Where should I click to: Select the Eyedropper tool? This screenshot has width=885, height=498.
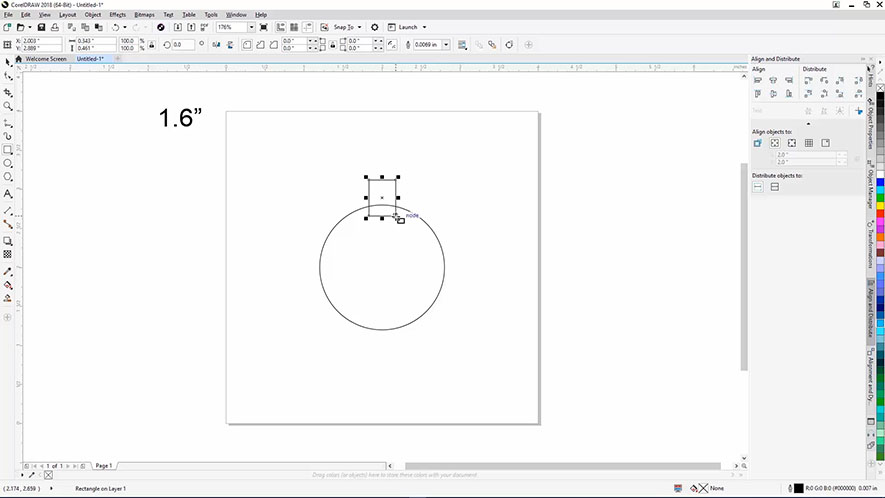[x=8, y=270]
